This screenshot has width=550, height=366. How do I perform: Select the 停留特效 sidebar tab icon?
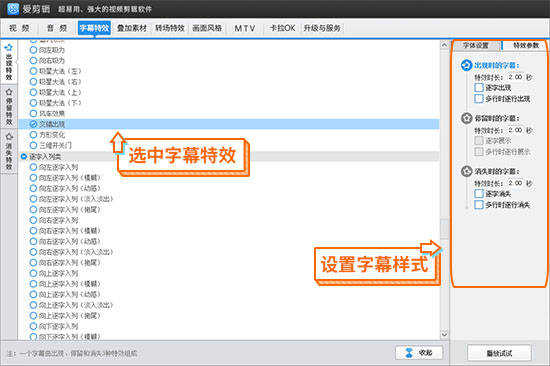(x=9, y=92)
